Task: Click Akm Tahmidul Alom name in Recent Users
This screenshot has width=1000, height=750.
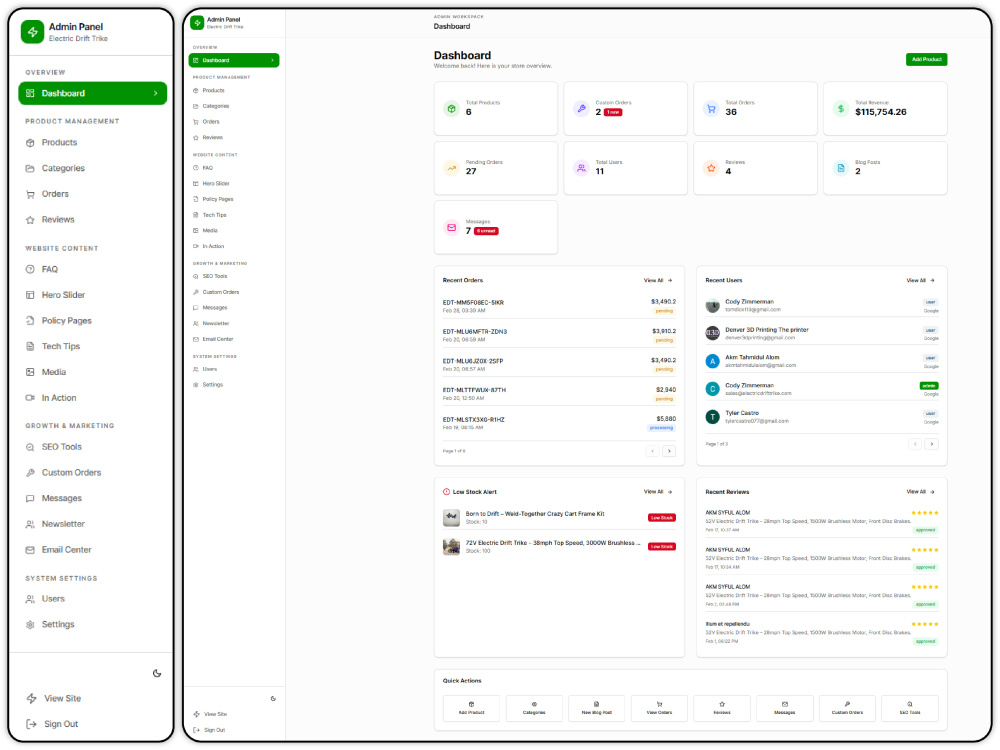Action: click(752, 357)
